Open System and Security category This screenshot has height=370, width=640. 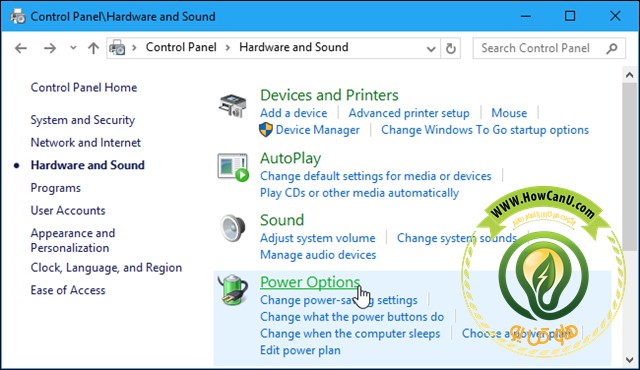pos(82,120)
